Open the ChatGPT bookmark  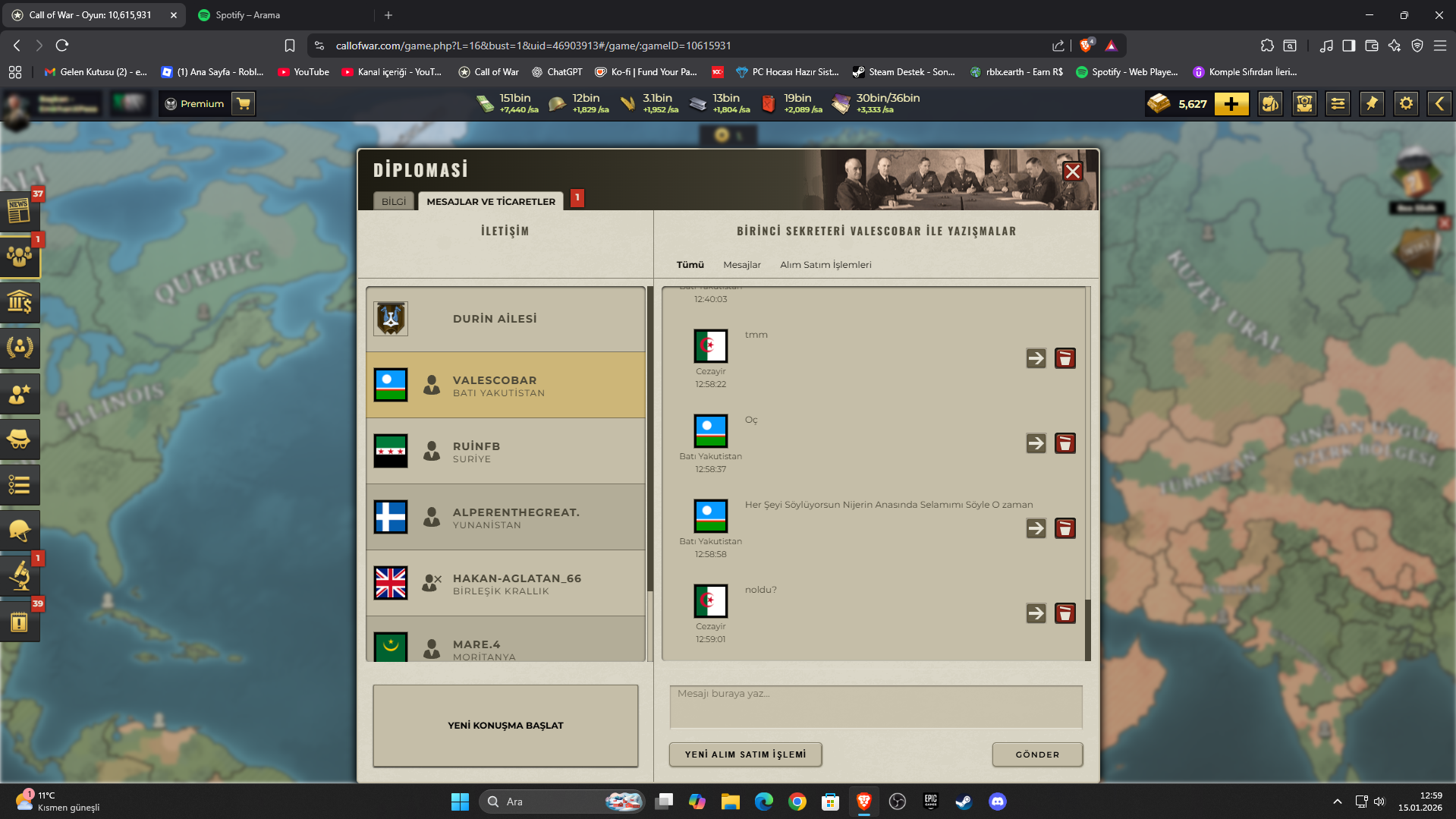pyautogui.click(x=557, y=72)
